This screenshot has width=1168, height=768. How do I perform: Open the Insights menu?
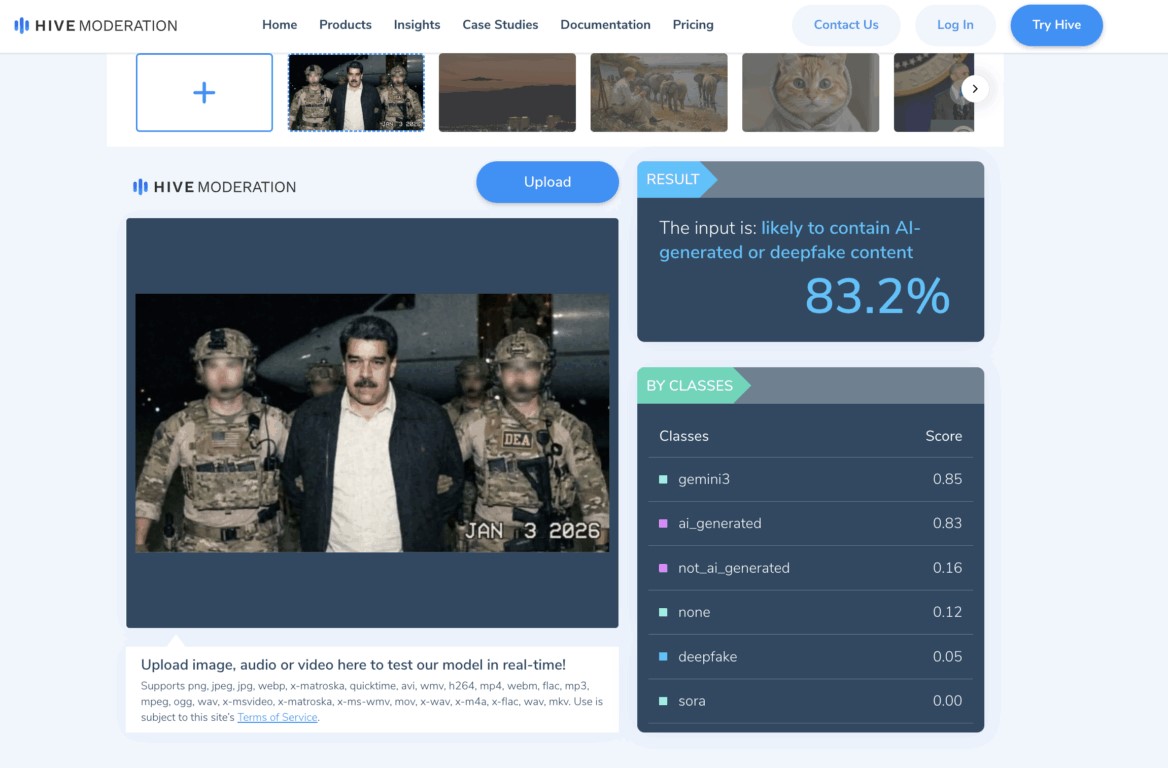pyautogui.click(x=417, y=25)
